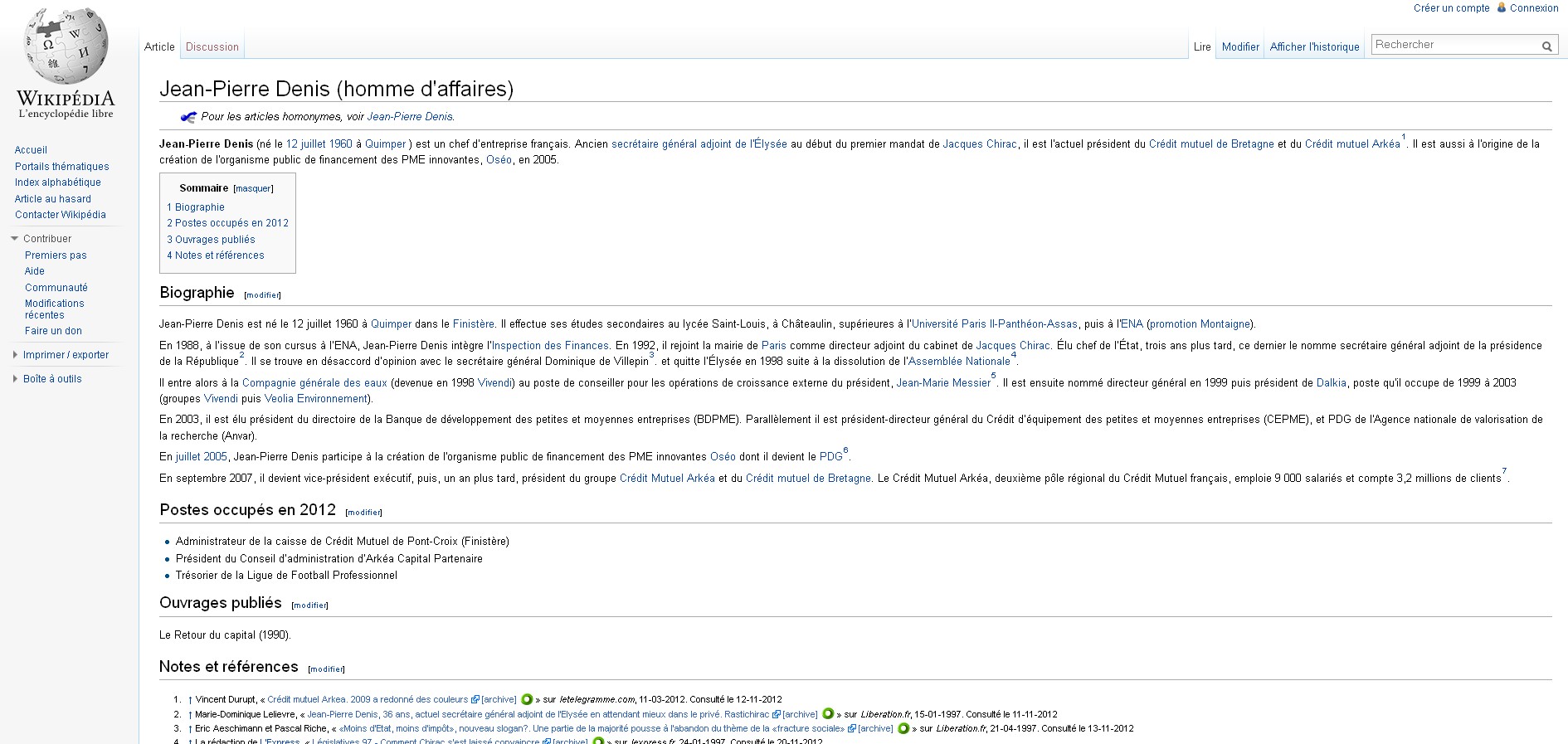Click Contacter Wikipédia link

point(61,215)
